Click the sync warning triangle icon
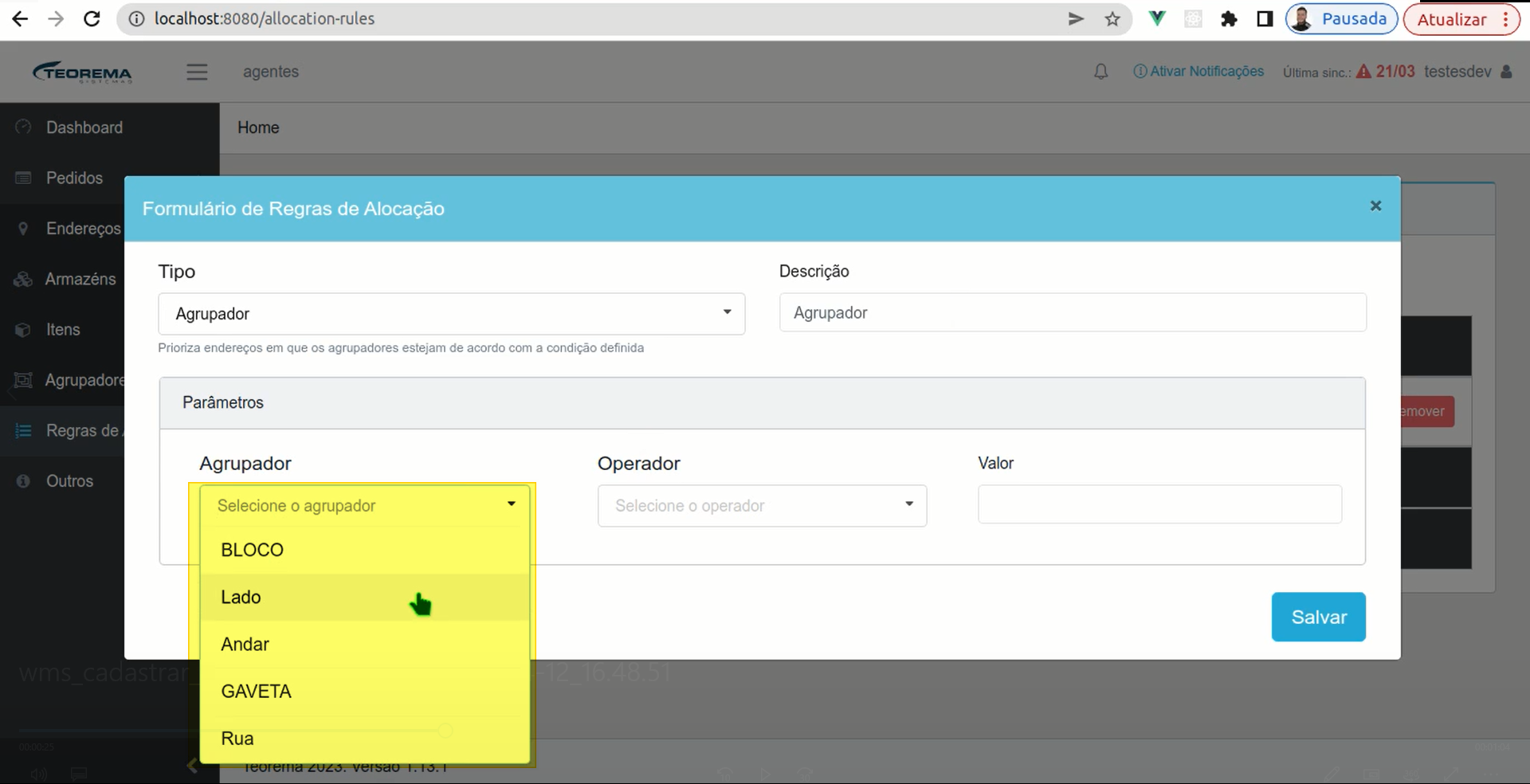Image resolution: width=1530 pixels, height=784 pixels. click(1363, 72)
